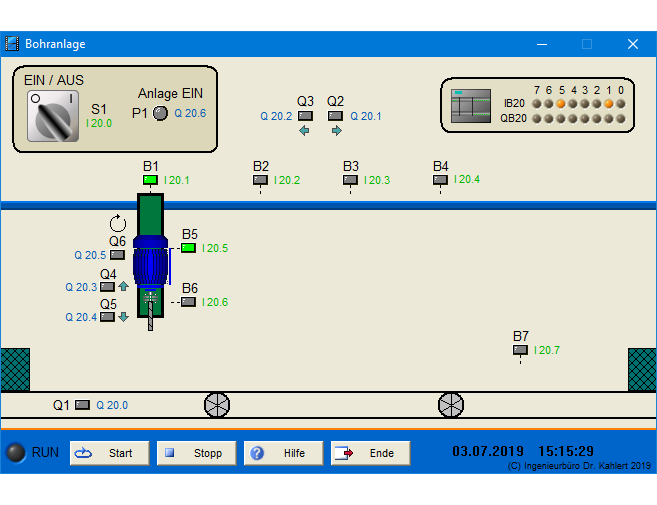The width and height of the screenshot is (657, 505).
Task: Click the Ende exit button
Action: click(x=370, y=453)
